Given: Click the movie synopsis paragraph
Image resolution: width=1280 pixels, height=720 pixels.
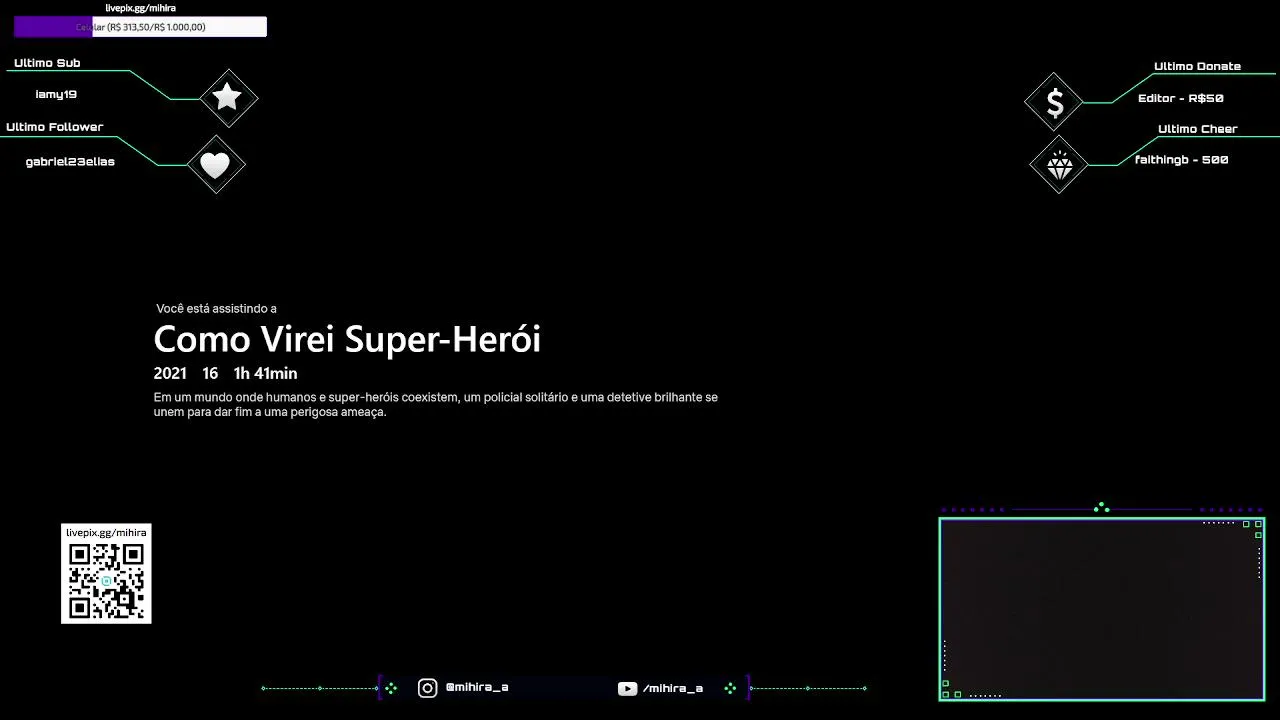Looking at the screenshot, I should 436,404.
